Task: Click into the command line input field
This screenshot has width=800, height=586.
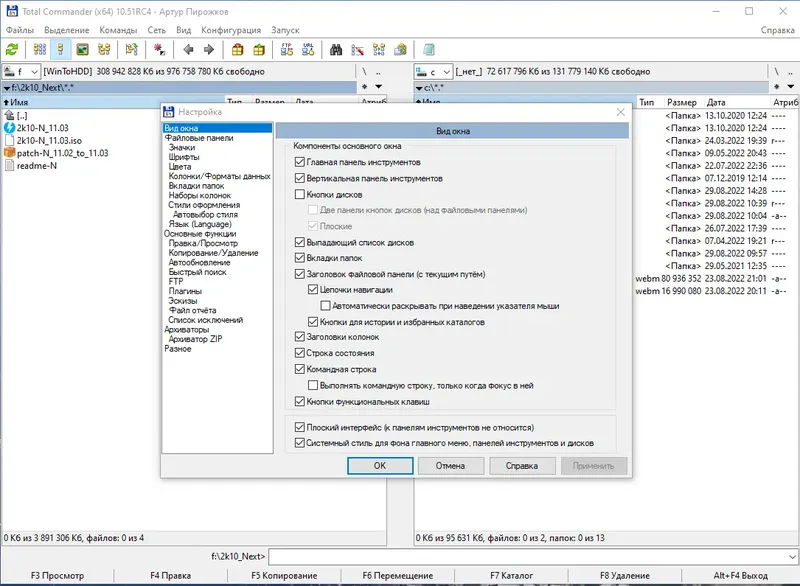Action: [x=528, y=556]
